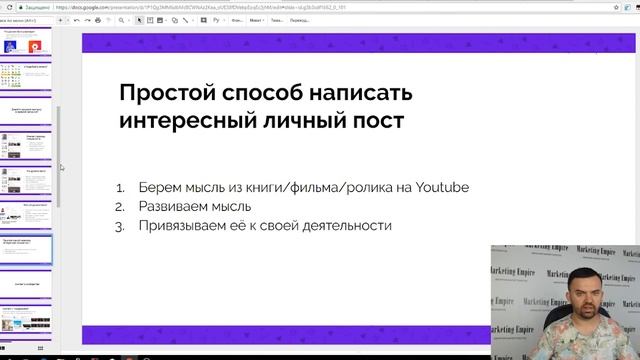Click the Переход (transition) toolbar button

299,20
